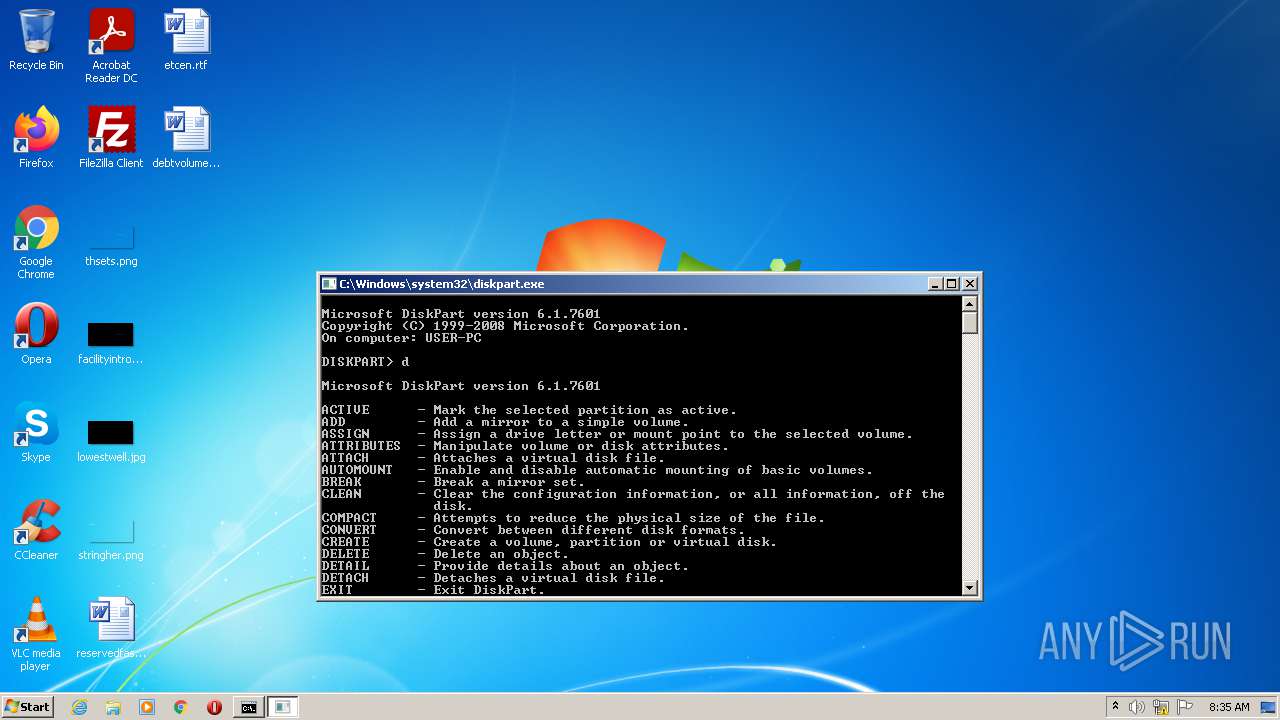Select the Recycle Bin desktop icon

(x=36, y=40)
